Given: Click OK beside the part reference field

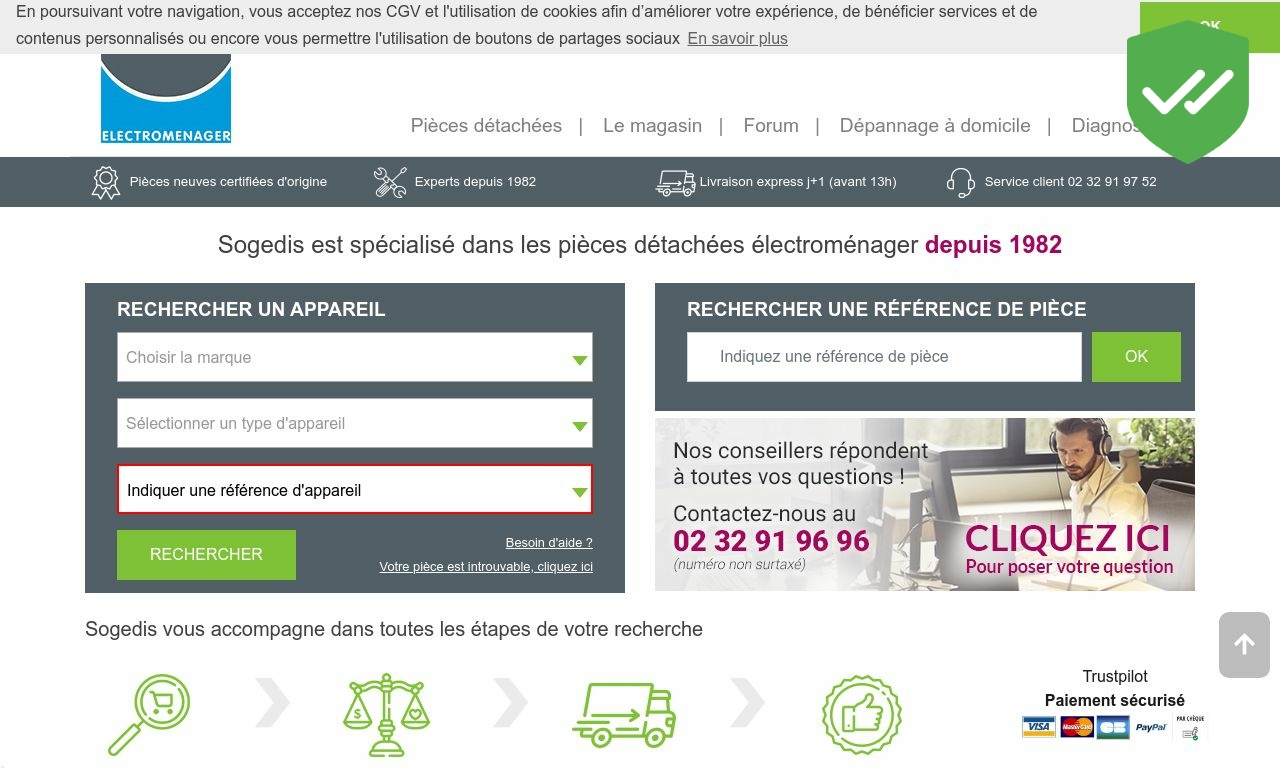Looking at the screenshot, I should (x=1136, y=357).
